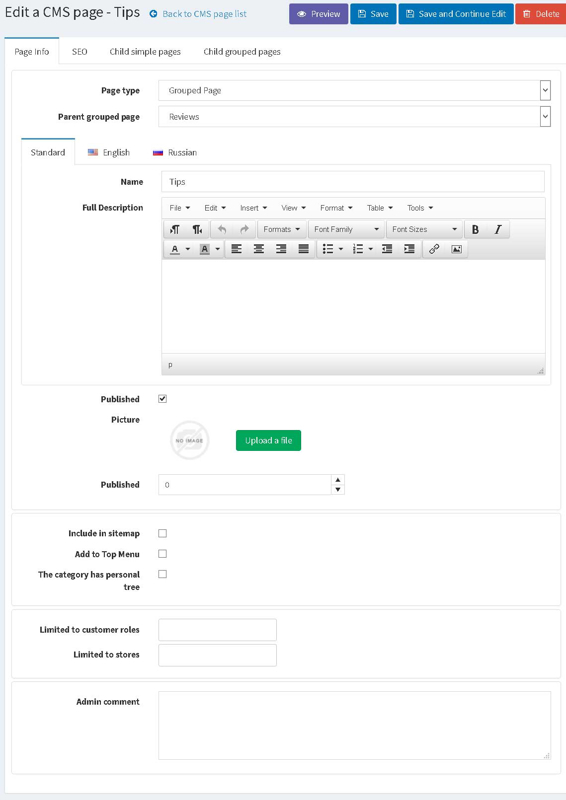The width and height of the screenshot is (566, 800).
Task: Click the left-to-right text direction icon
Action: point(175,230)
